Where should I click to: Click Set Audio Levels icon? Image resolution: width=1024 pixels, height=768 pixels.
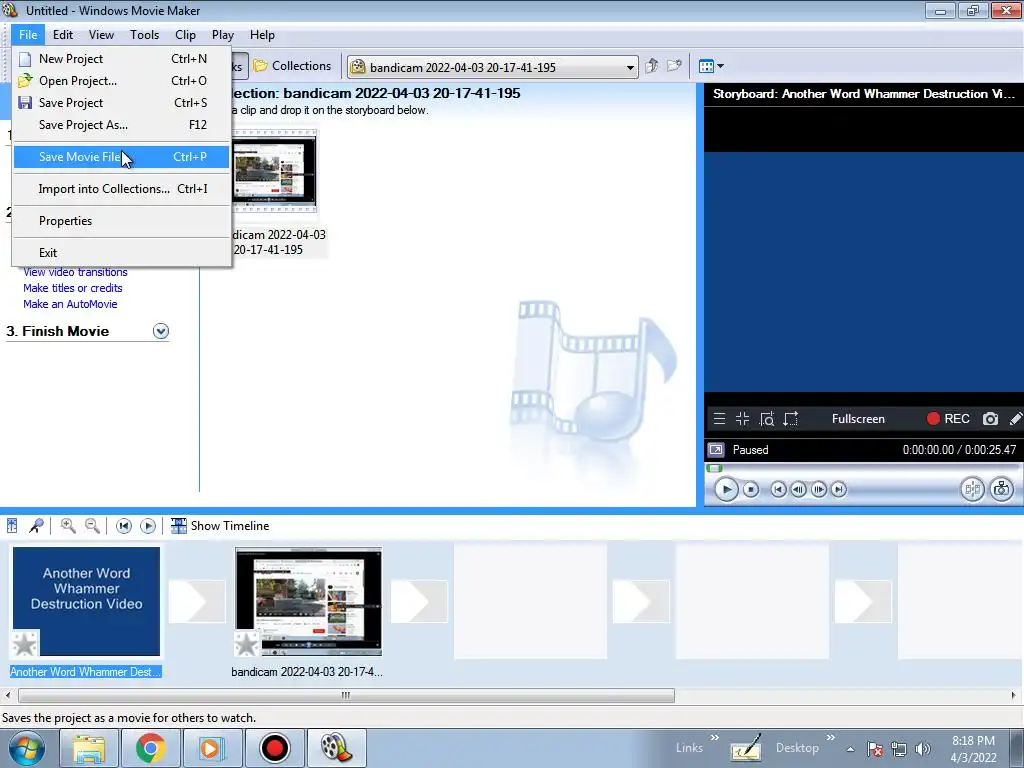[12, 526]
